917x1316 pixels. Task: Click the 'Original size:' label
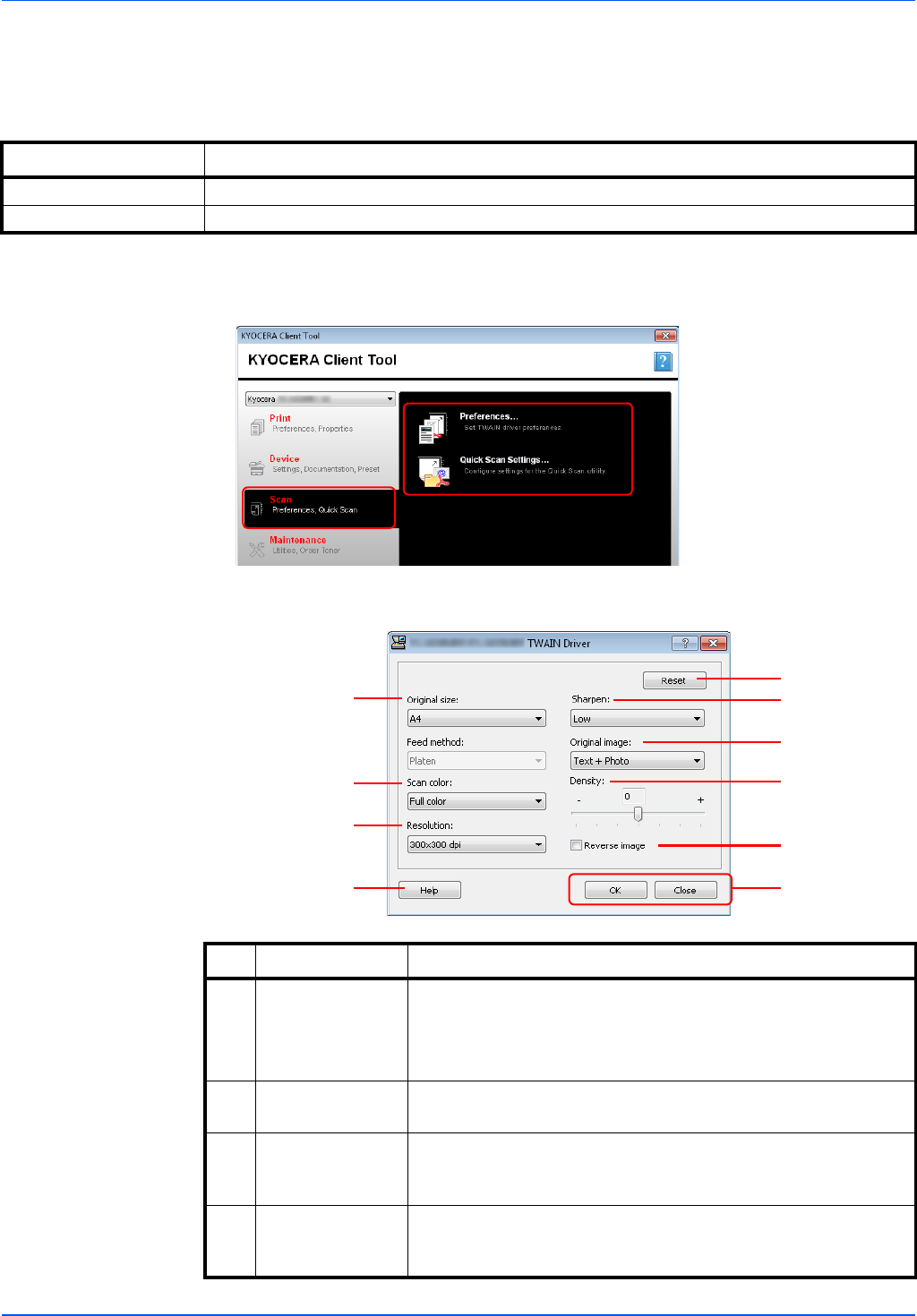click(433, 699)
